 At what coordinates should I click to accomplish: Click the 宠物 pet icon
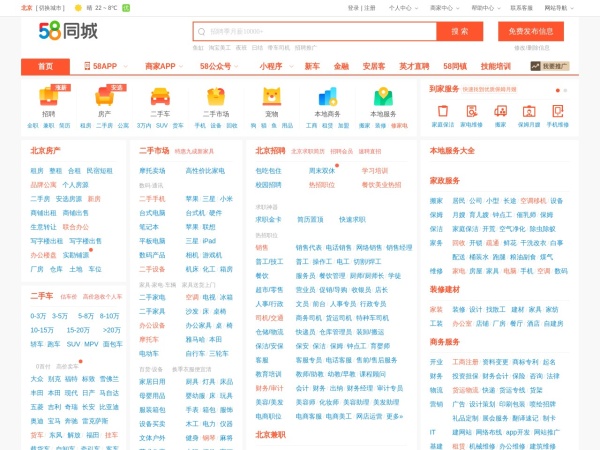(272, 98)
